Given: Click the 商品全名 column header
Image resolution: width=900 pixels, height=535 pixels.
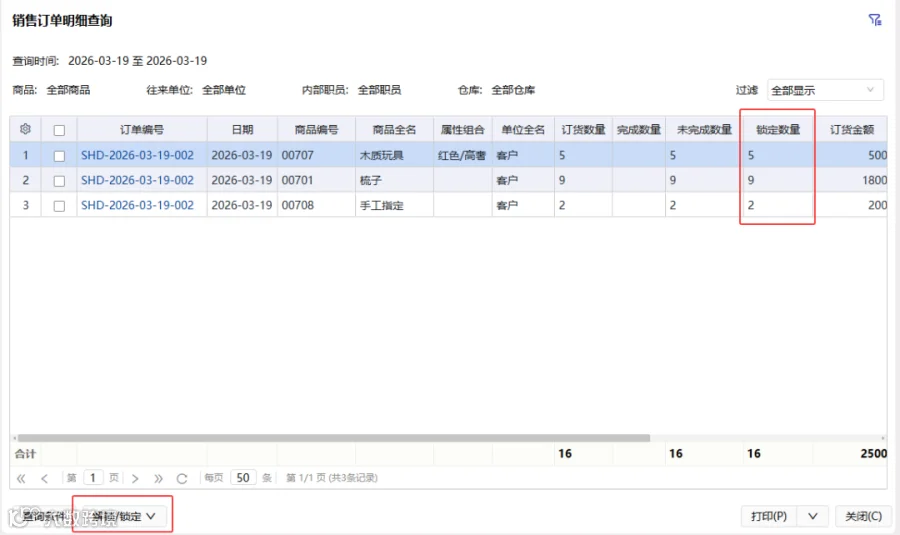Looking at the screenshot, I should point(394,130).
